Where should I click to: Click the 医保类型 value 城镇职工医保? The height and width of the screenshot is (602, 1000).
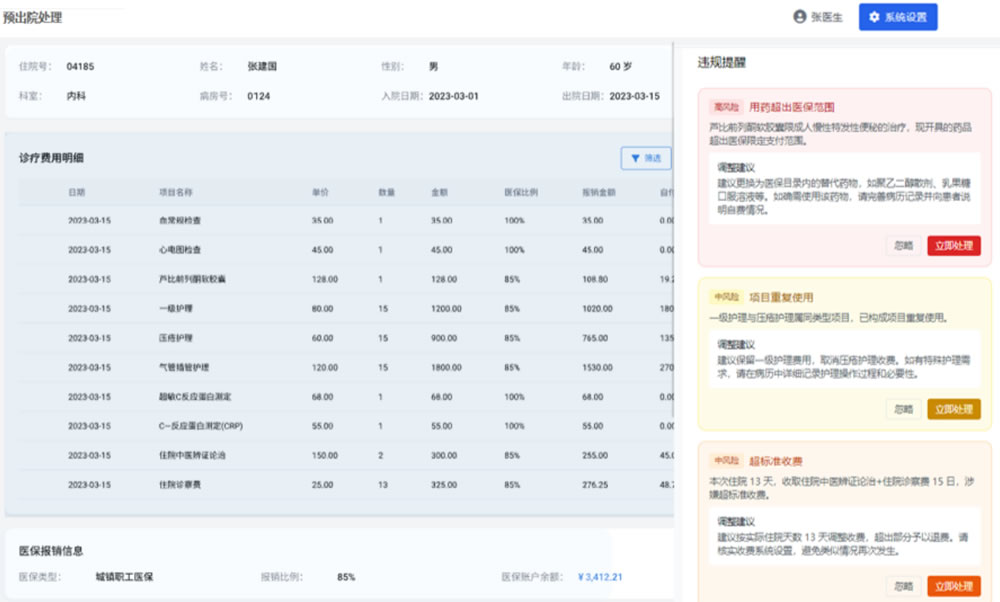(124, 577)
